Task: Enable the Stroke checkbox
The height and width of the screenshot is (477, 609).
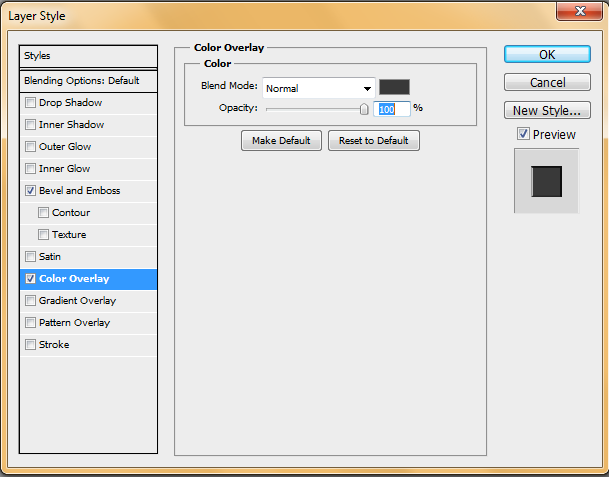Action: tap(30, 345)
